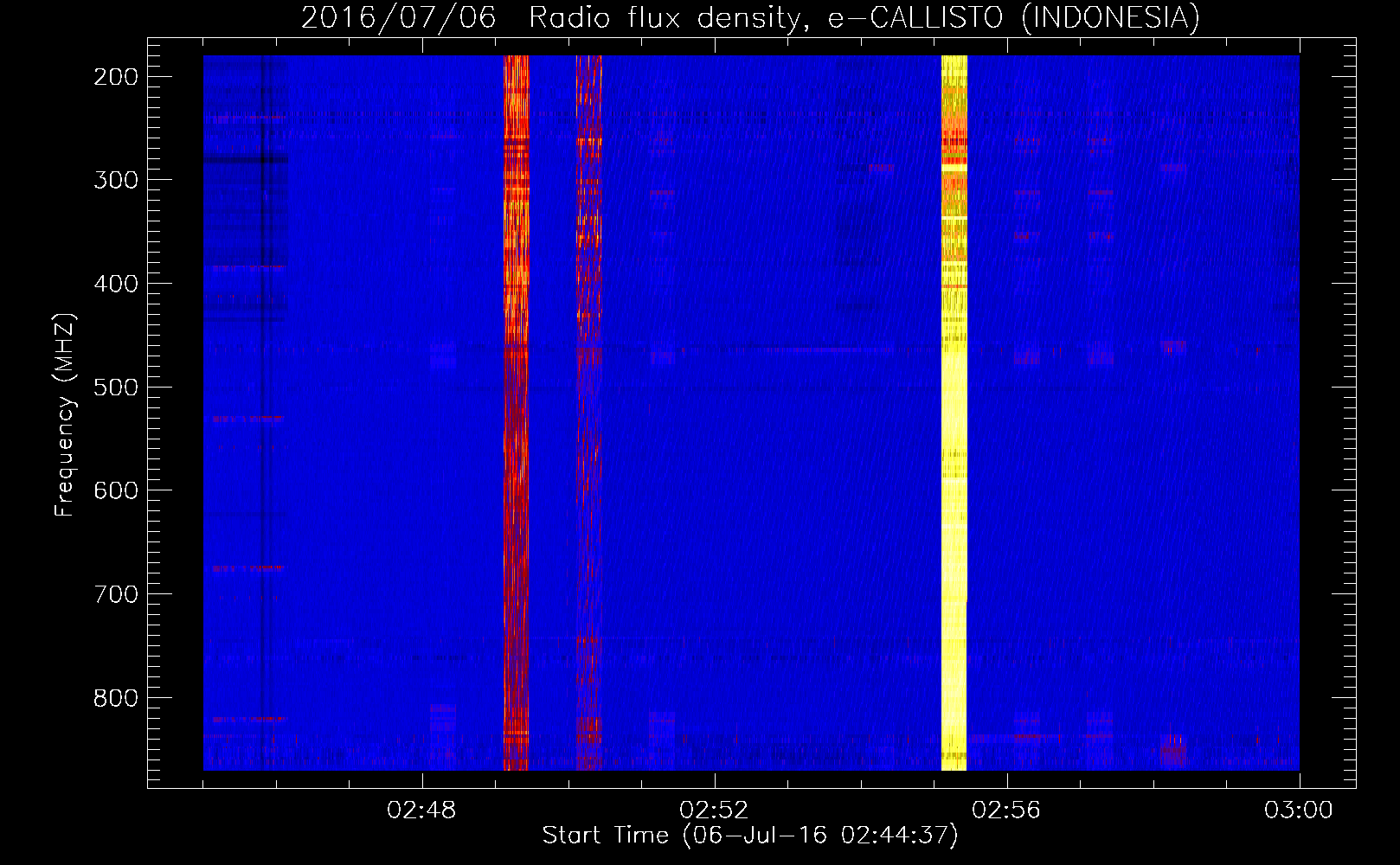Click the 02:52 time tick label
The height and width of the screenshot is (865, 1400).
coord(714,811)
